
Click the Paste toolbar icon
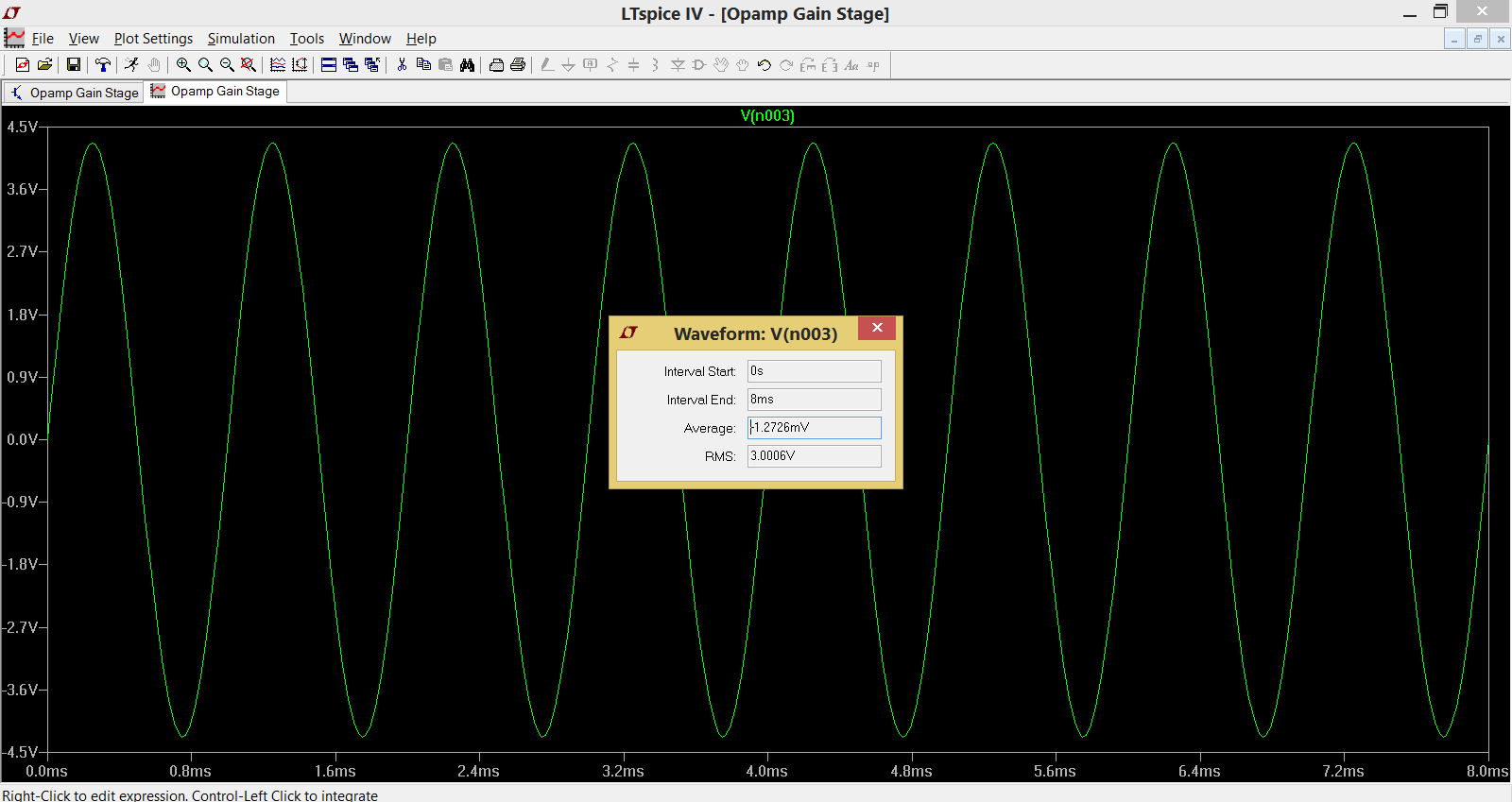click(x=445, y=64)
